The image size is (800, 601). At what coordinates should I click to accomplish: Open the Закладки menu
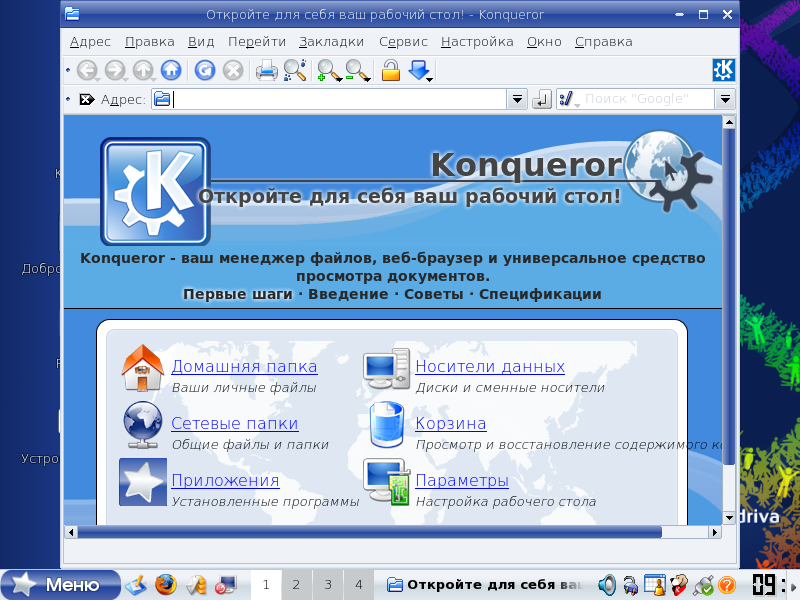pyautogui.click(x=332, y=42)
